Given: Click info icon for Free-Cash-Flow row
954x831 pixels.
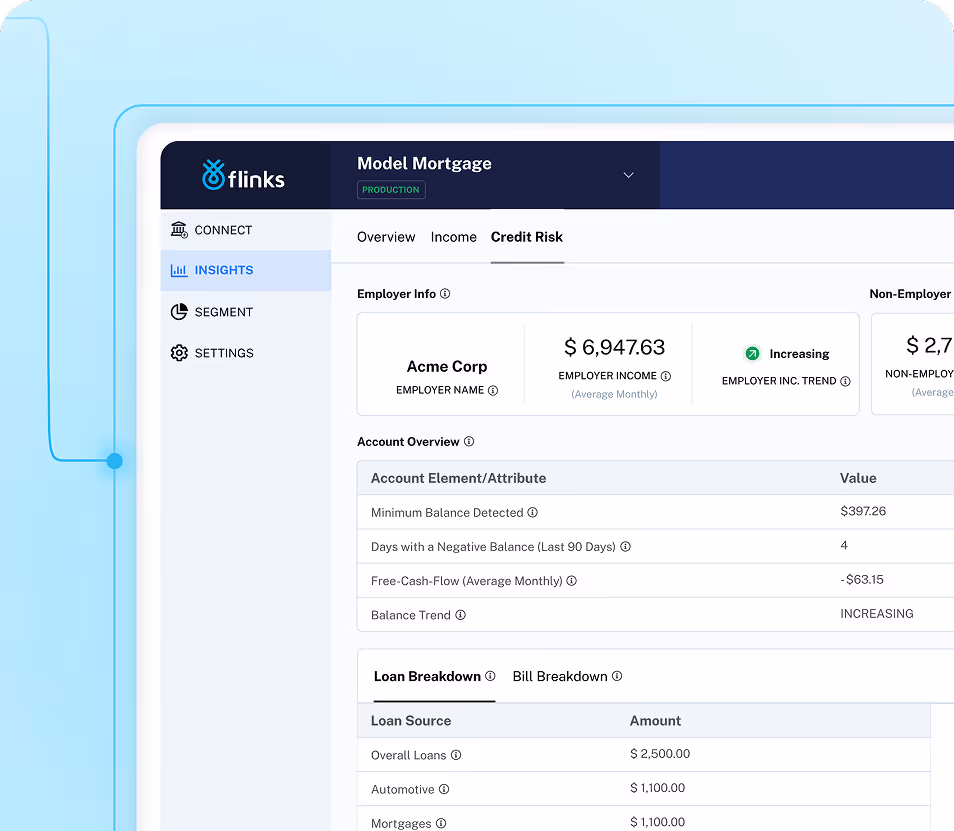Looking at the screenshot, I should point(571,581).
